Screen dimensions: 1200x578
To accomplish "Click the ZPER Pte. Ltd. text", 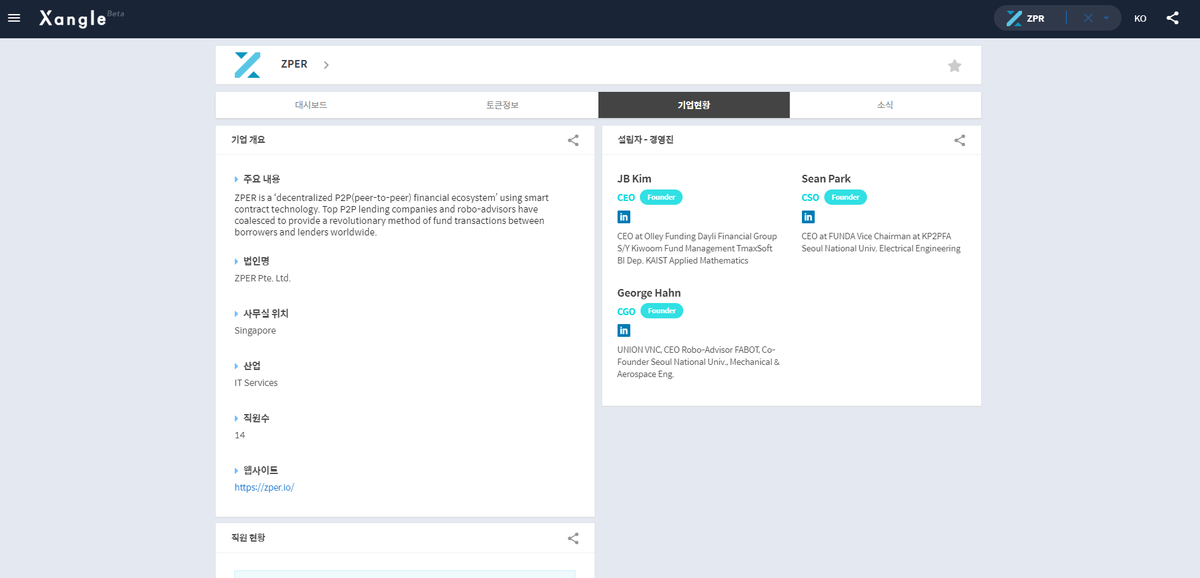I will [x=262, y=278].
